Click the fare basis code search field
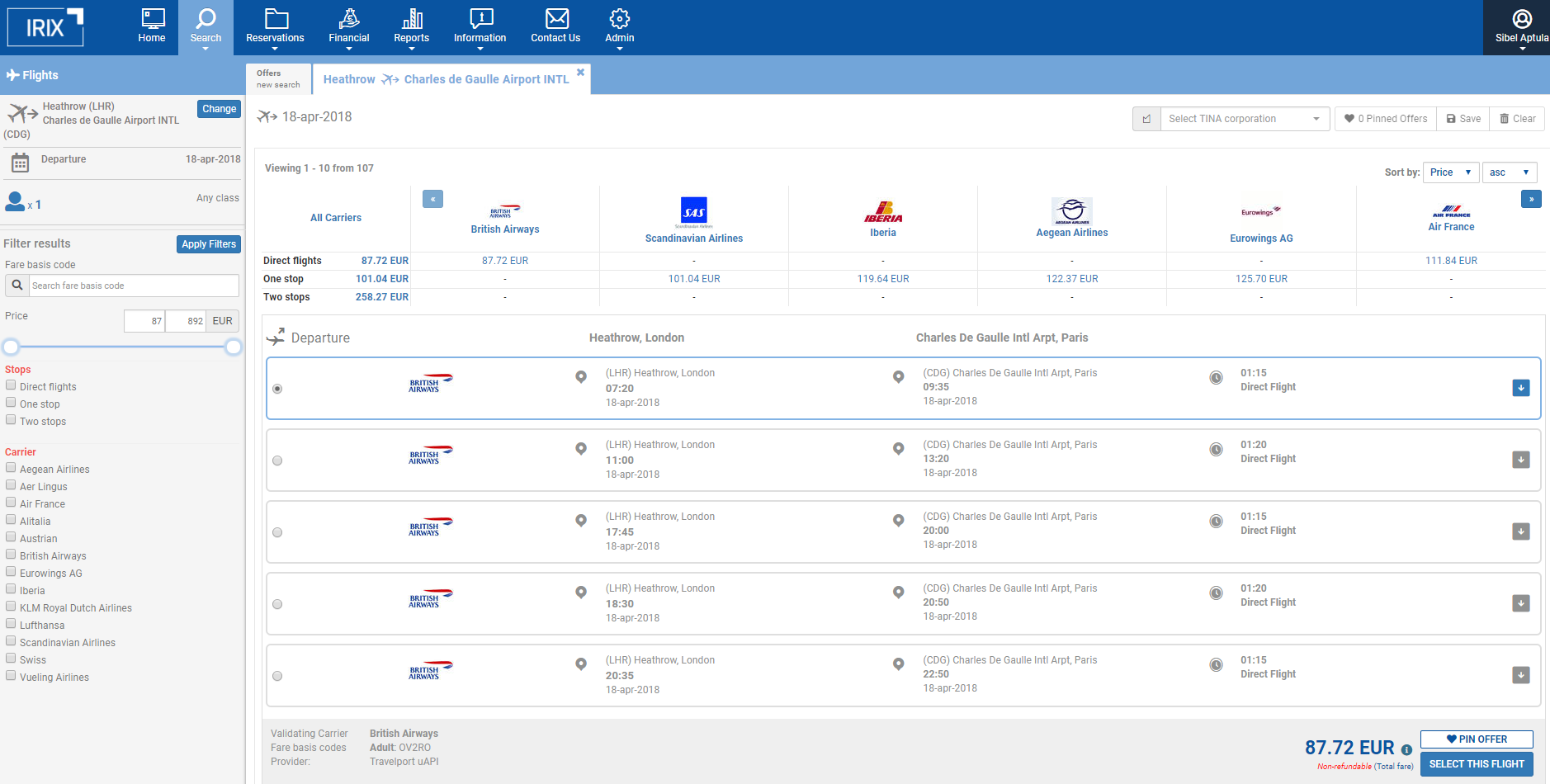This screenshot has width=1550, height=784. pos(134,286)
